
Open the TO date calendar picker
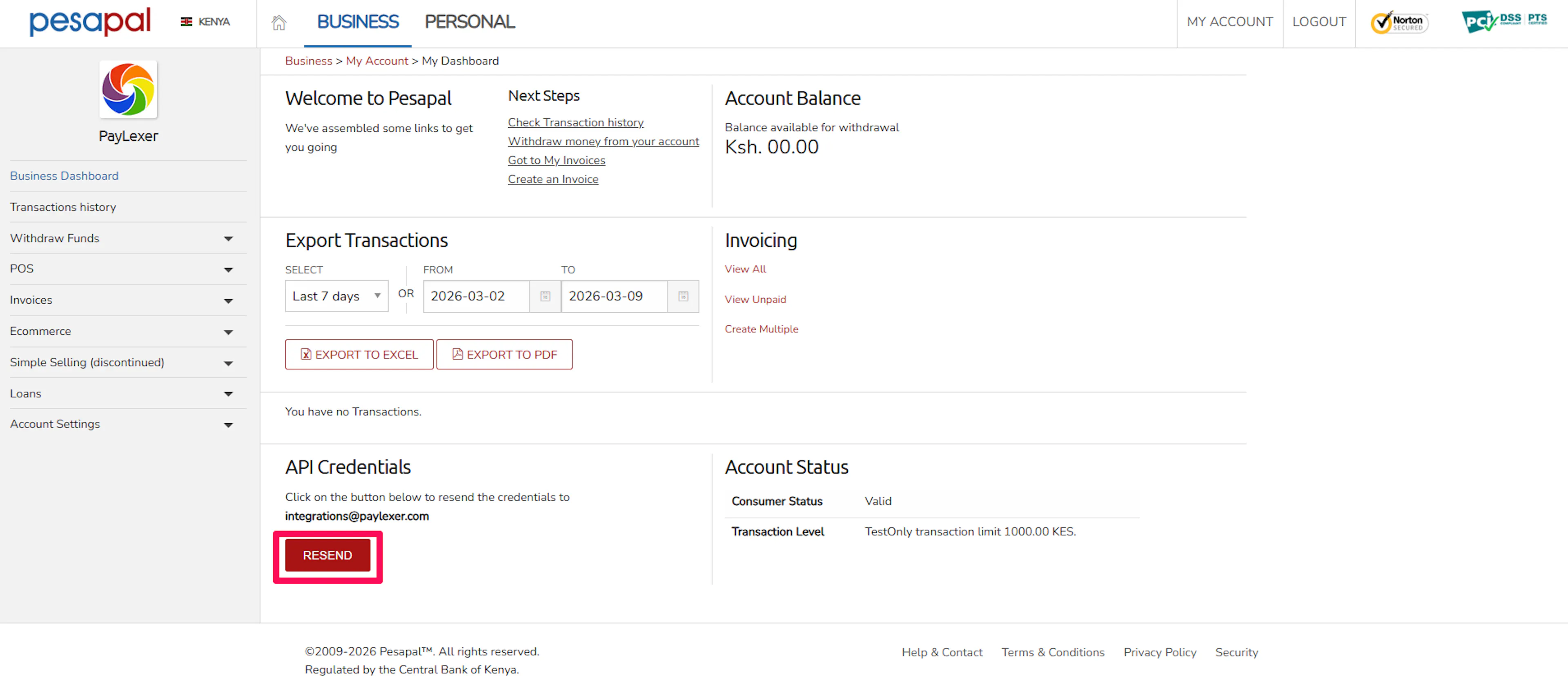click(683, 296)
